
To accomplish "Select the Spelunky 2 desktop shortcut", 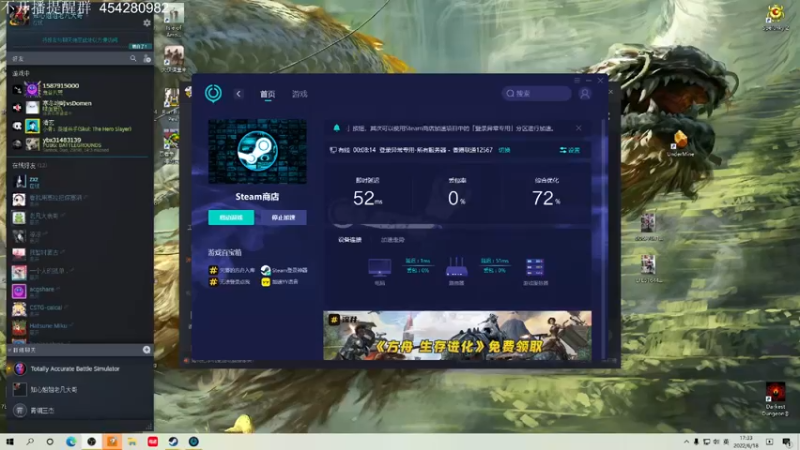I will 776,18.
